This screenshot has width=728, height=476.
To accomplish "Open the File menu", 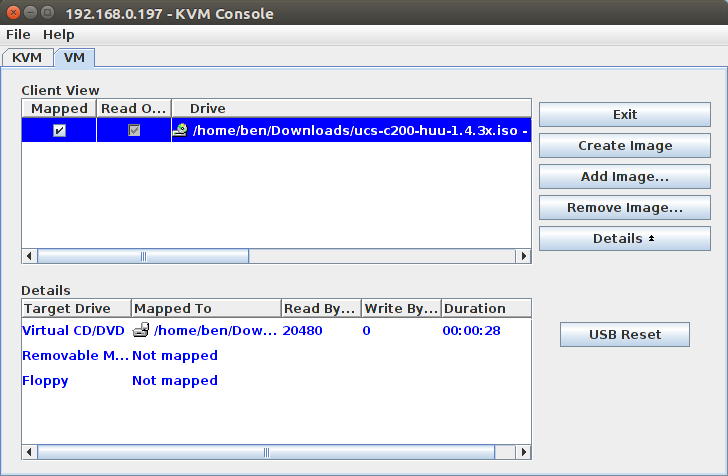I will (x=18, y=34).
